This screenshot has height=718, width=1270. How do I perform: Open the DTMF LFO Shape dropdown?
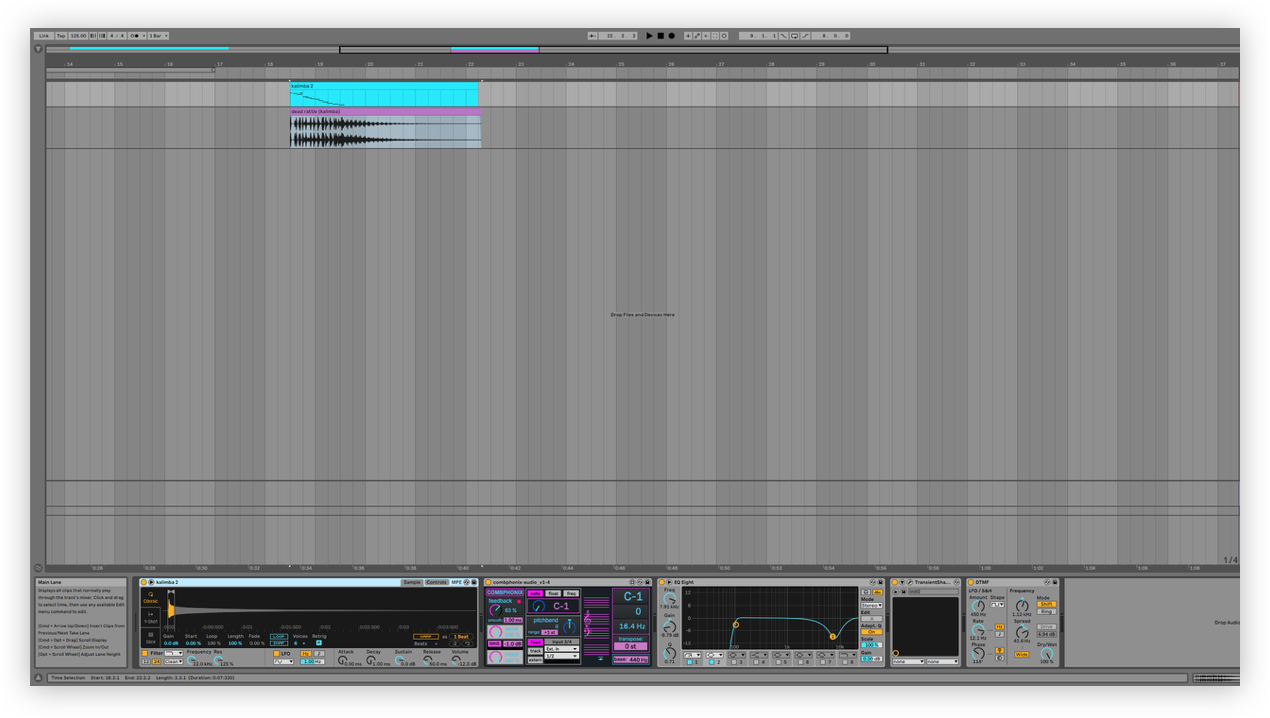pyautogui.click(x=997, y=605)
